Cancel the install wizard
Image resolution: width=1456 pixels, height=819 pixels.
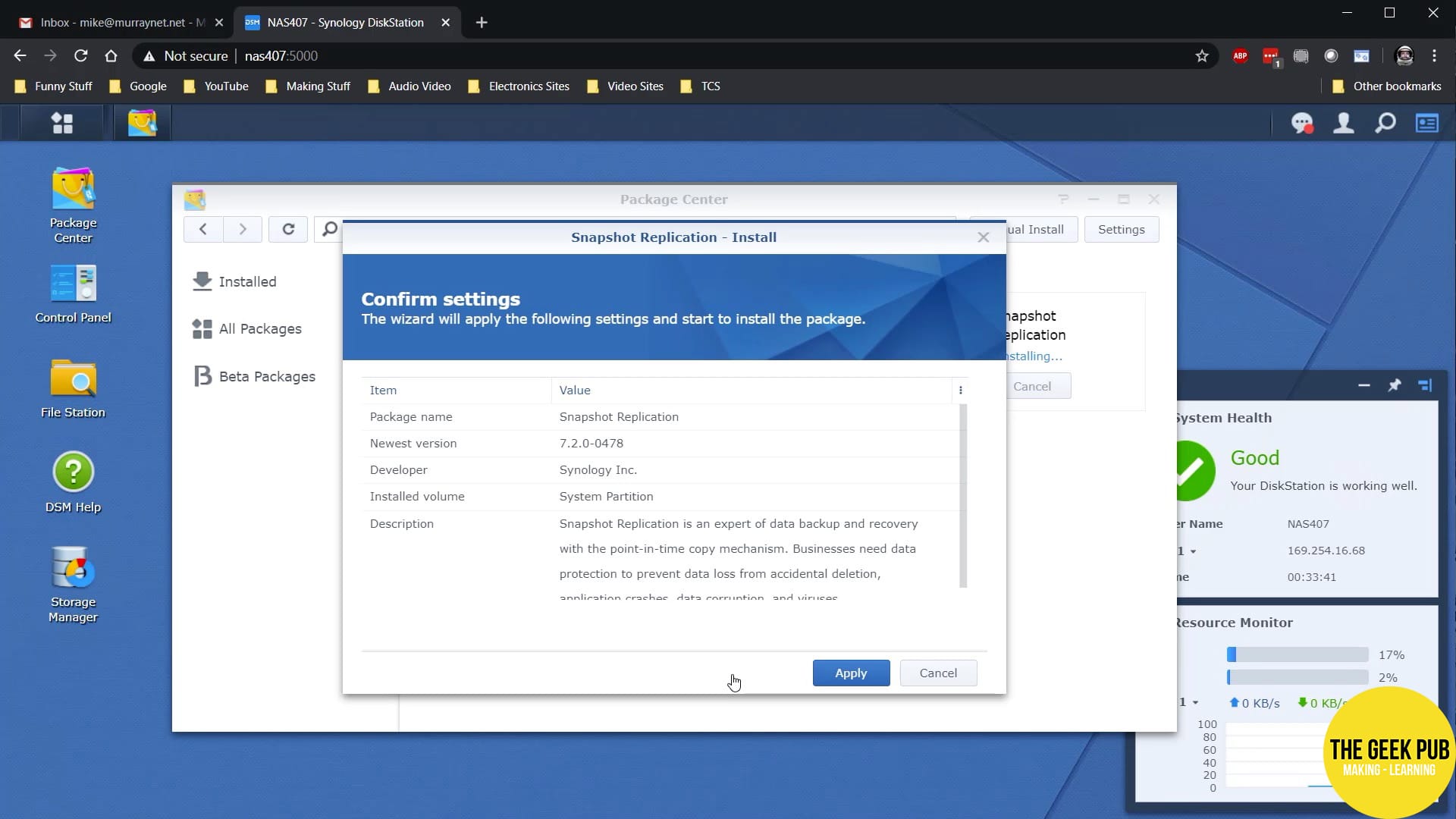[x=938, y=673]
